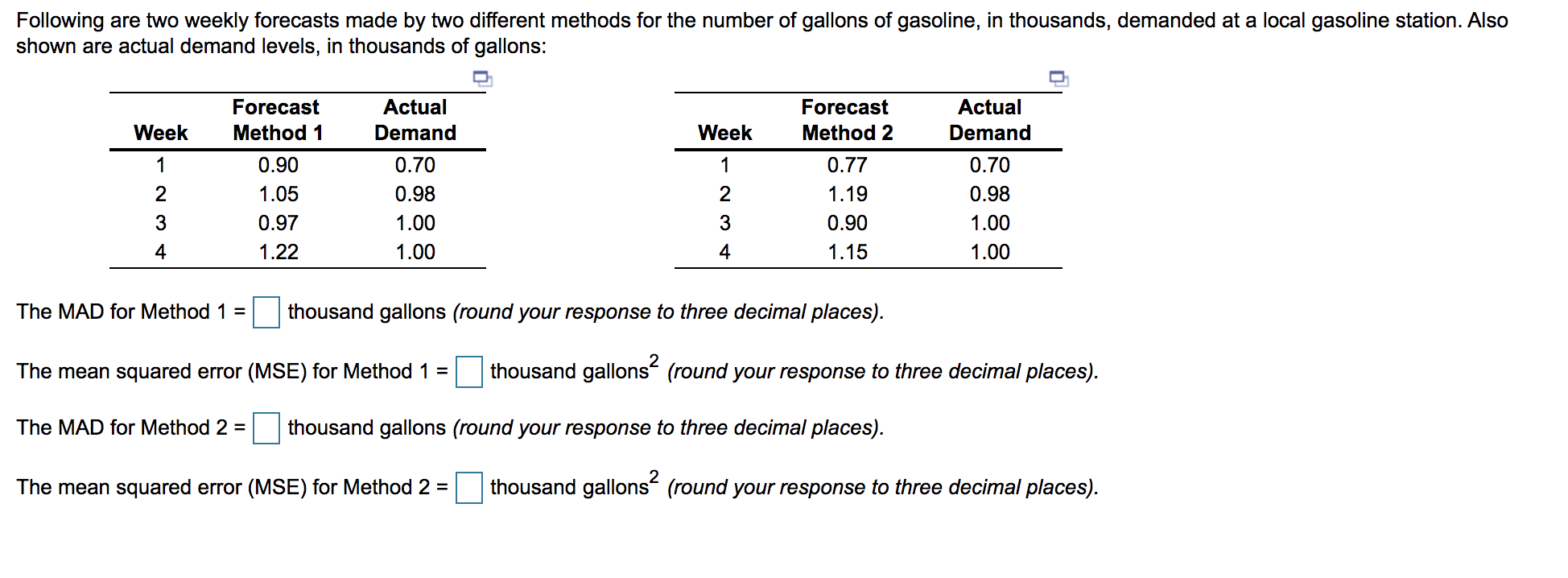
Task: Click the Week header in Method 2 table
Action: coord(725,132)
